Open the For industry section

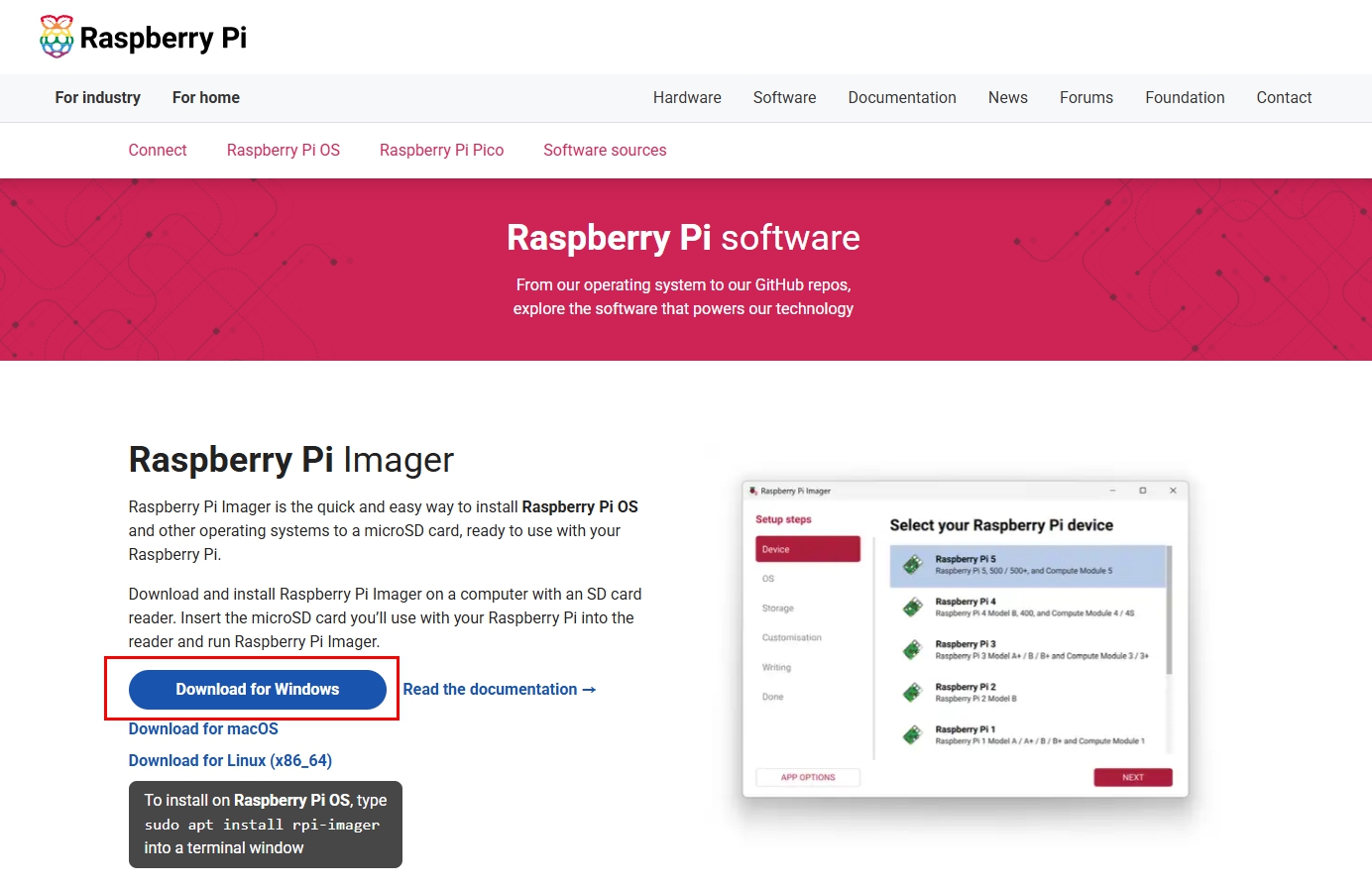(x=98, y=97)
